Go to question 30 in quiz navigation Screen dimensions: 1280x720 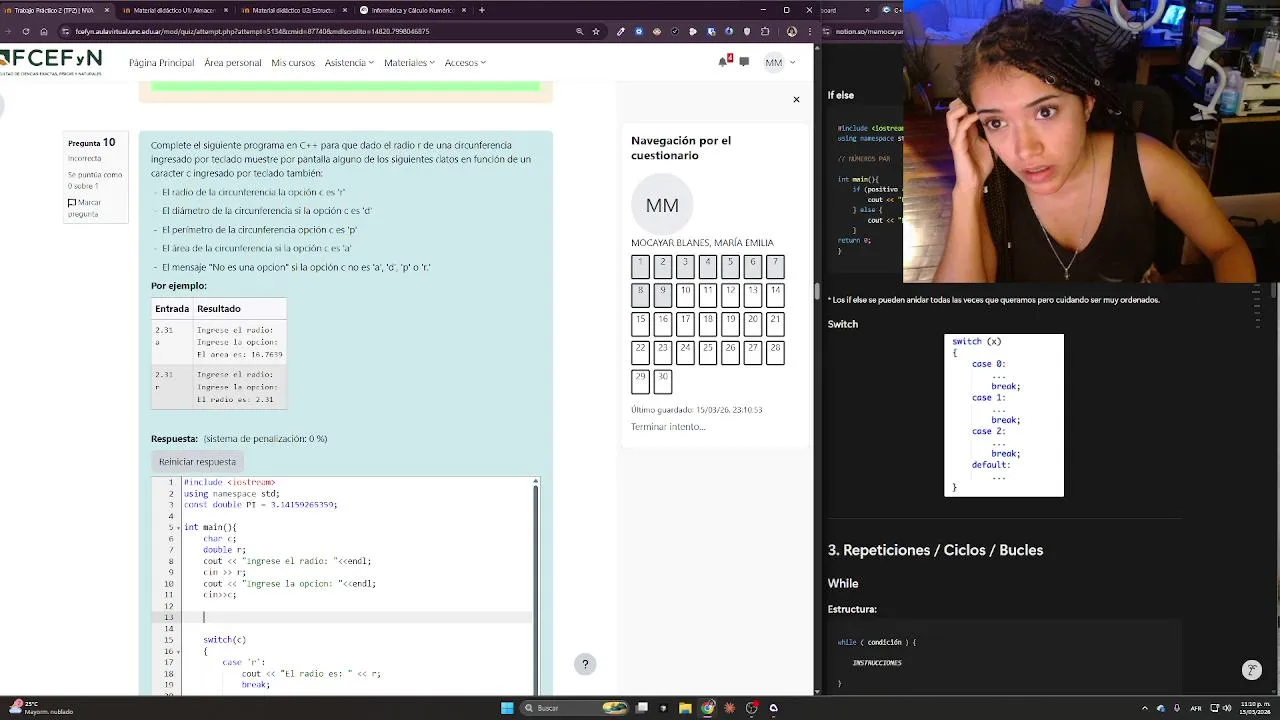662,381
